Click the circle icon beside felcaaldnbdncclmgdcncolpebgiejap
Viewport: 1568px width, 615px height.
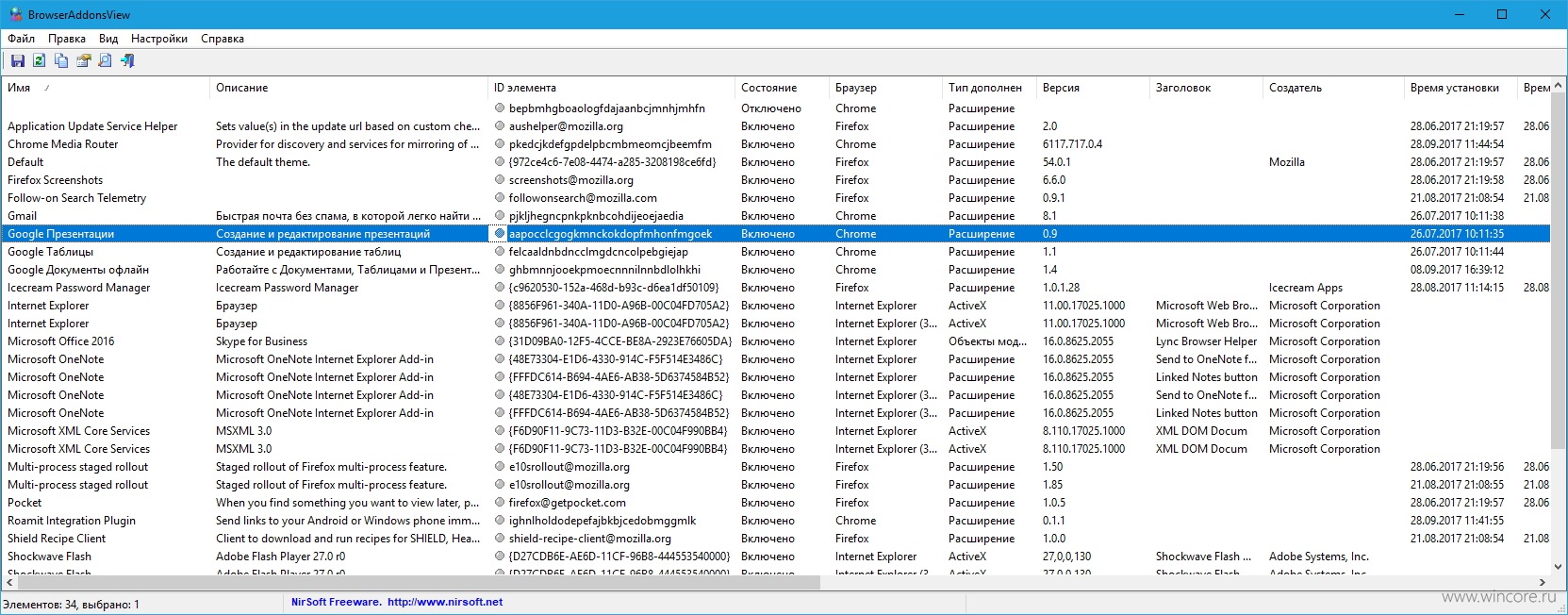tap(500, 252)
